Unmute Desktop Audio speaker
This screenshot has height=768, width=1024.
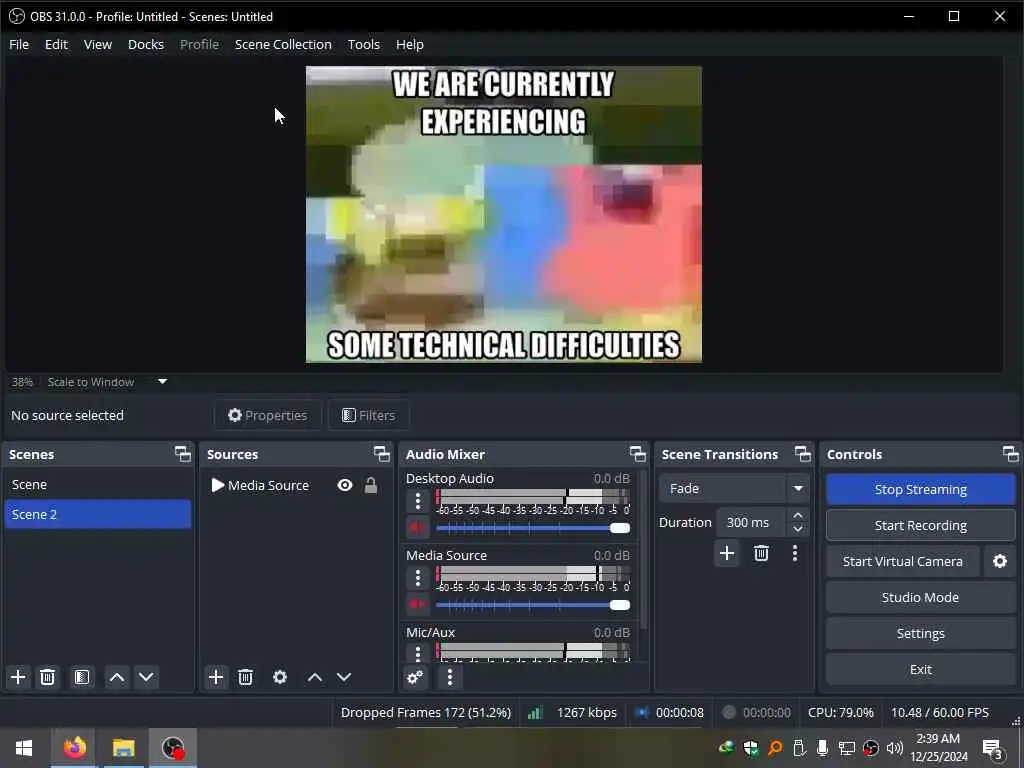point(417,527)
